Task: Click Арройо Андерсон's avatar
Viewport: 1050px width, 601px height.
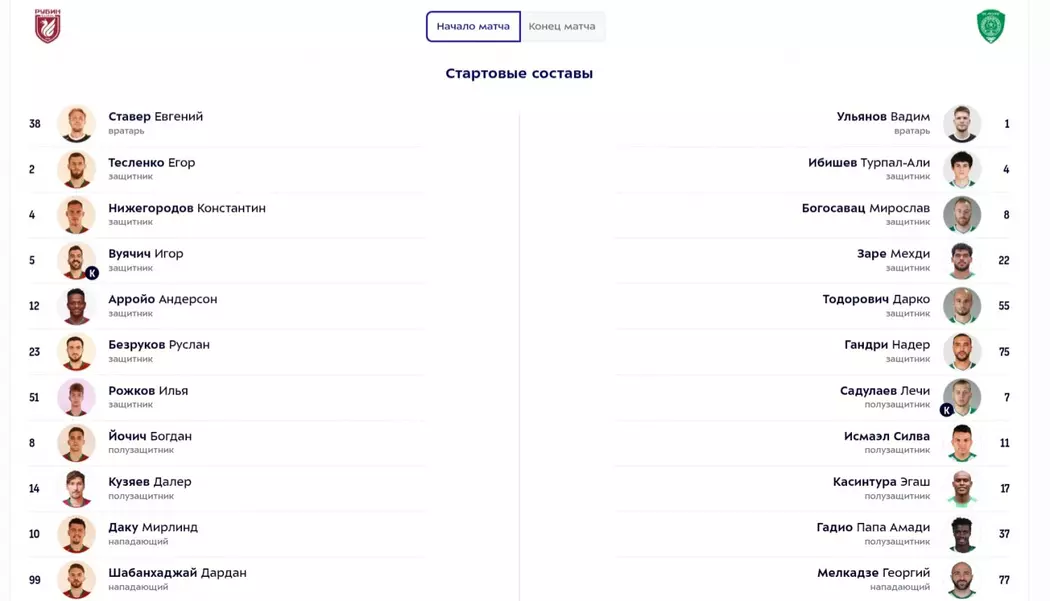Action: coord(76,306)
